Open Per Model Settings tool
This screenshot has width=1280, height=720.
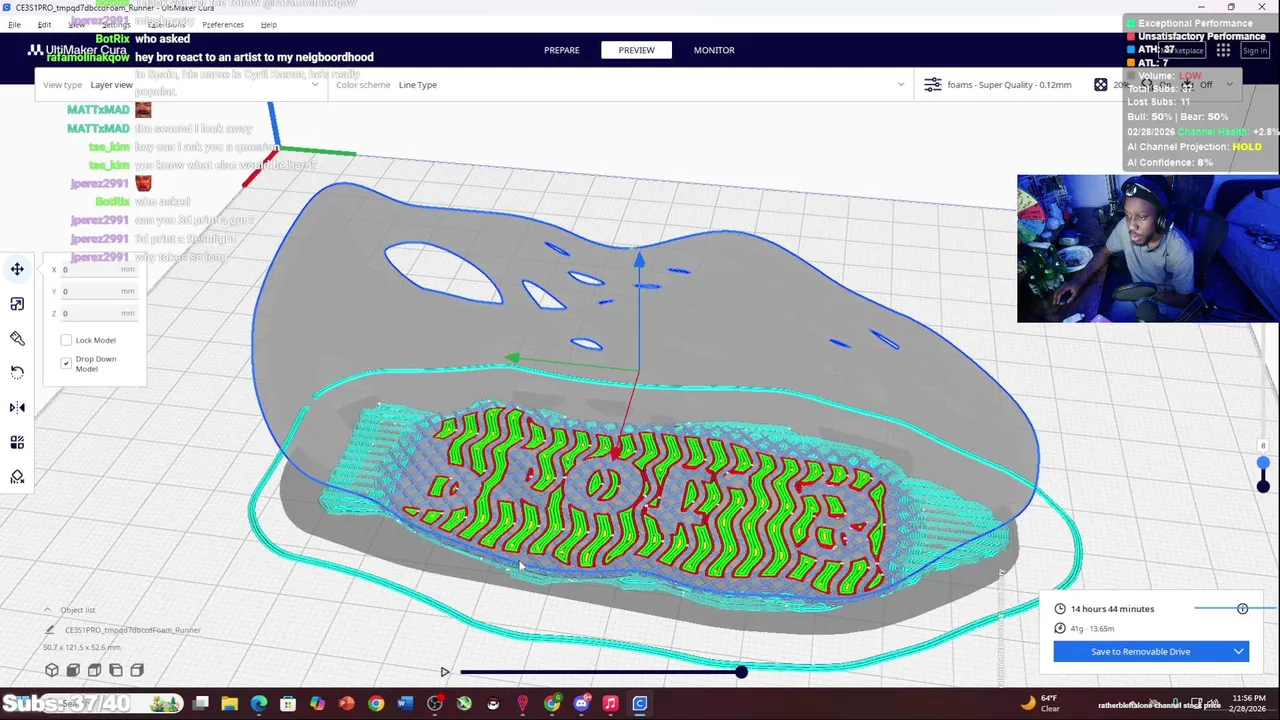pyautogui.click(x=17, y=442)
